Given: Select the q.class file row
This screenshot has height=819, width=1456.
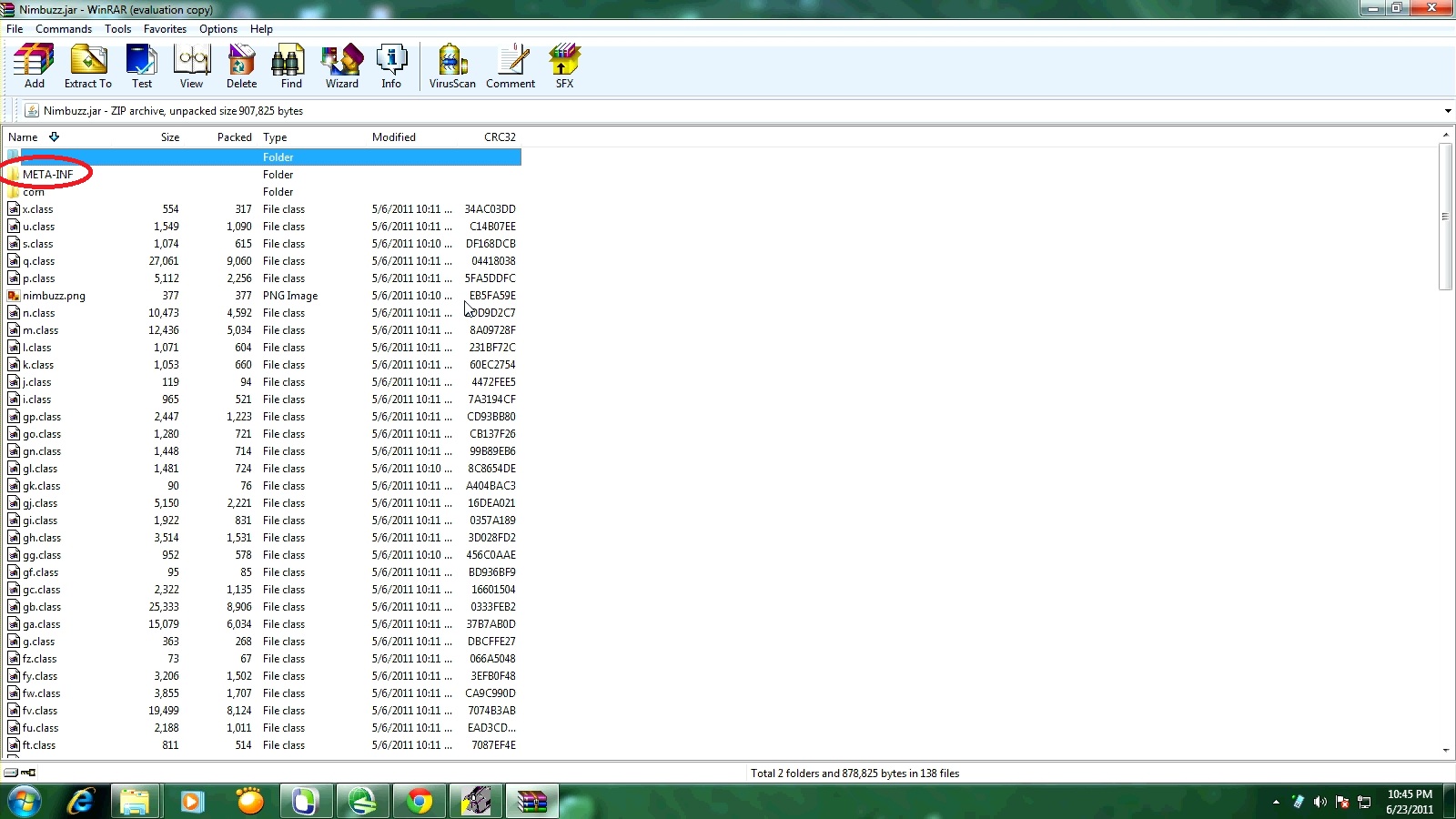Looking at the screenshot, I should pyautogui.click(x=262, y=261).
